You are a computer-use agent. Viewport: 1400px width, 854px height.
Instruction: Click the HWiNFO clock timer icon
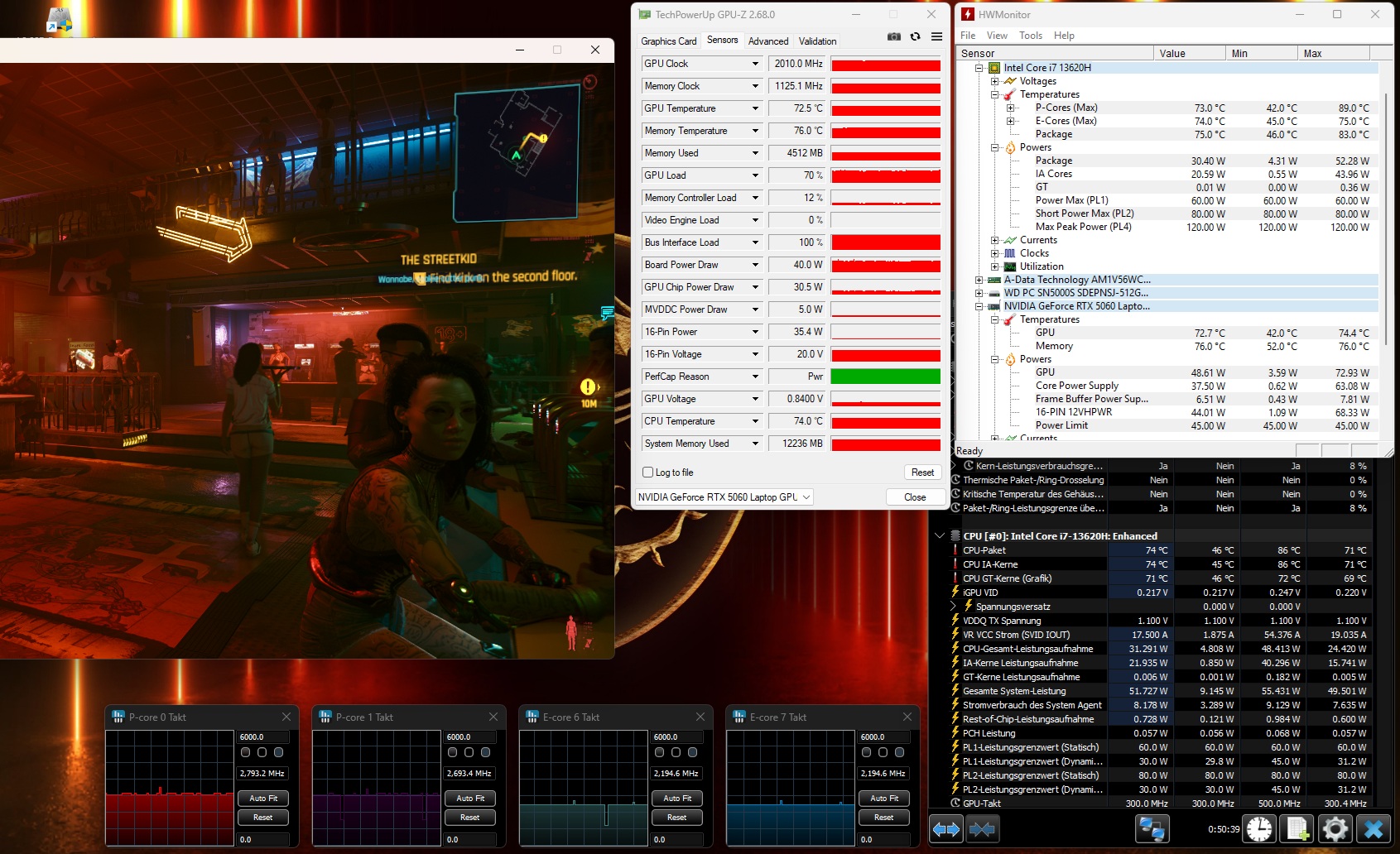(x=1259, y=828)
